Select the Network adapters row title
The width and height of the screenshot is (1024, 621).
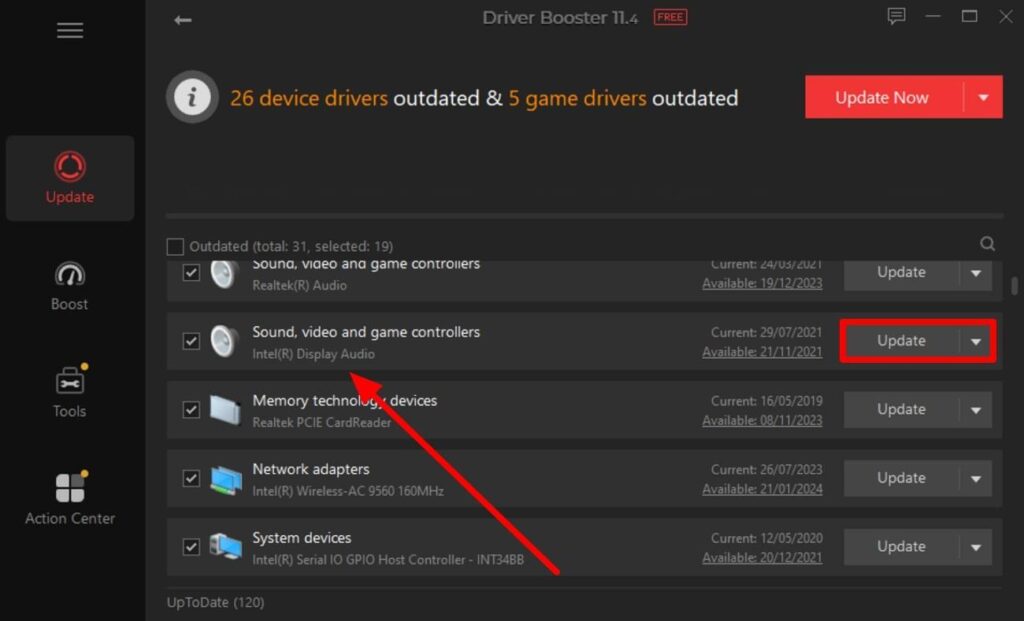311,469
